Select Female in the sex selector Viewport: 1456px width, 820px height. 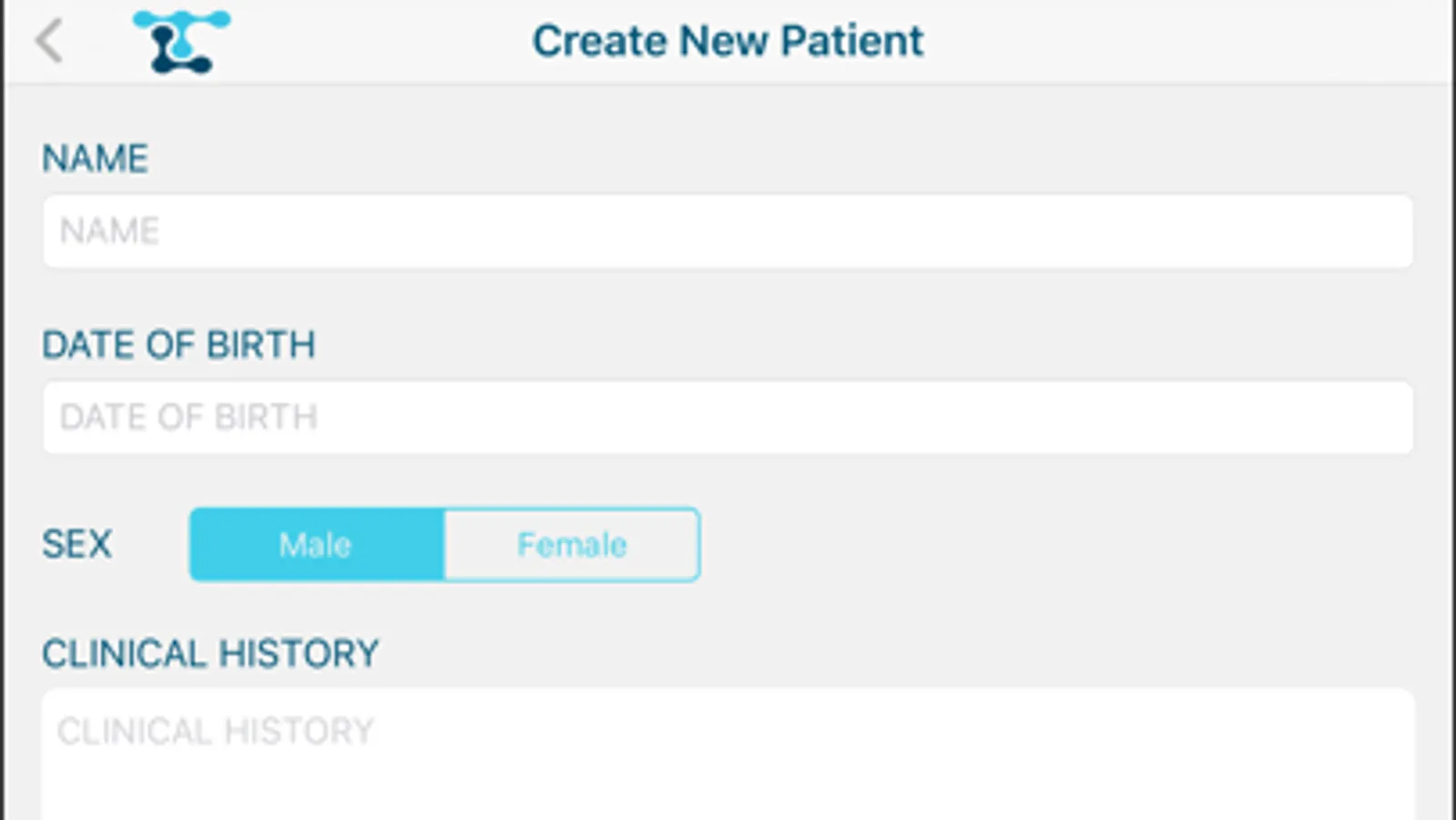coord(572,545)
